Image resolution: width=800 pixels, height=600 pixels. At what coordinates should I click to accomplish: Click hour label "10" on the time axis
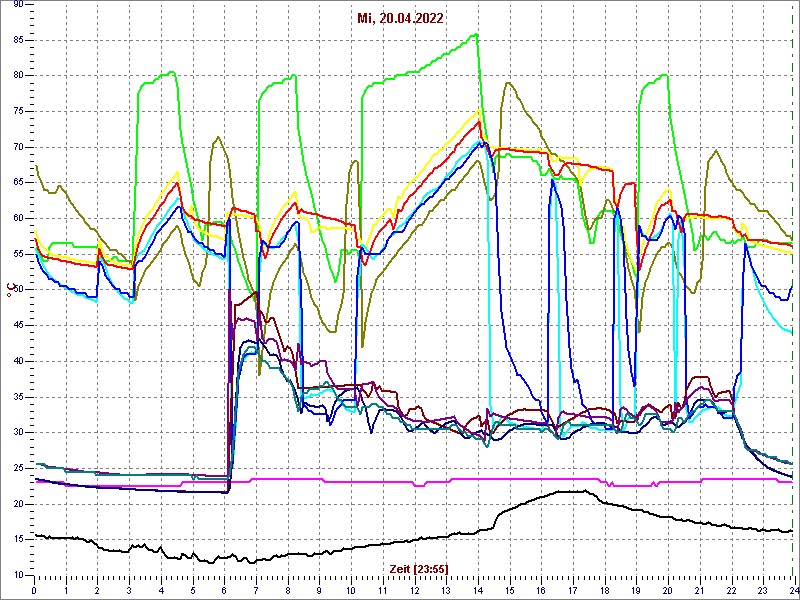click(351, 591)
